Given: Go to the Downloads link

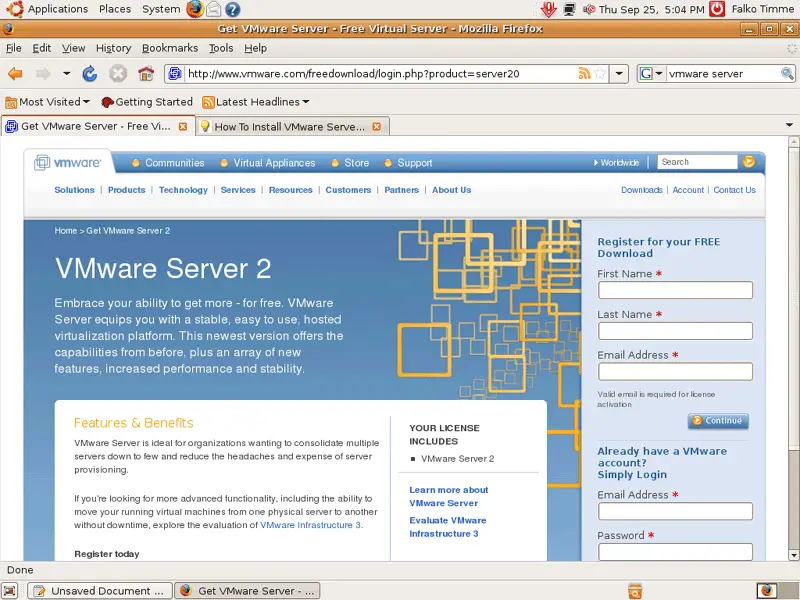Looking at the screenshot, I should (641, 190).
